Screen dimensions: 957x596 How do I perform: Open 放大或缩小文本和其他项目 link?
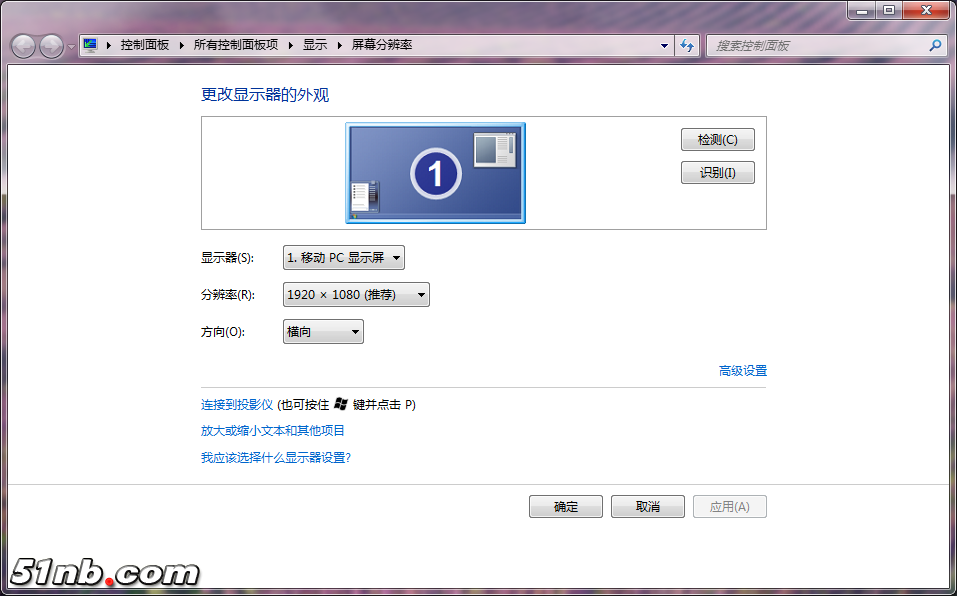(273, 431)
